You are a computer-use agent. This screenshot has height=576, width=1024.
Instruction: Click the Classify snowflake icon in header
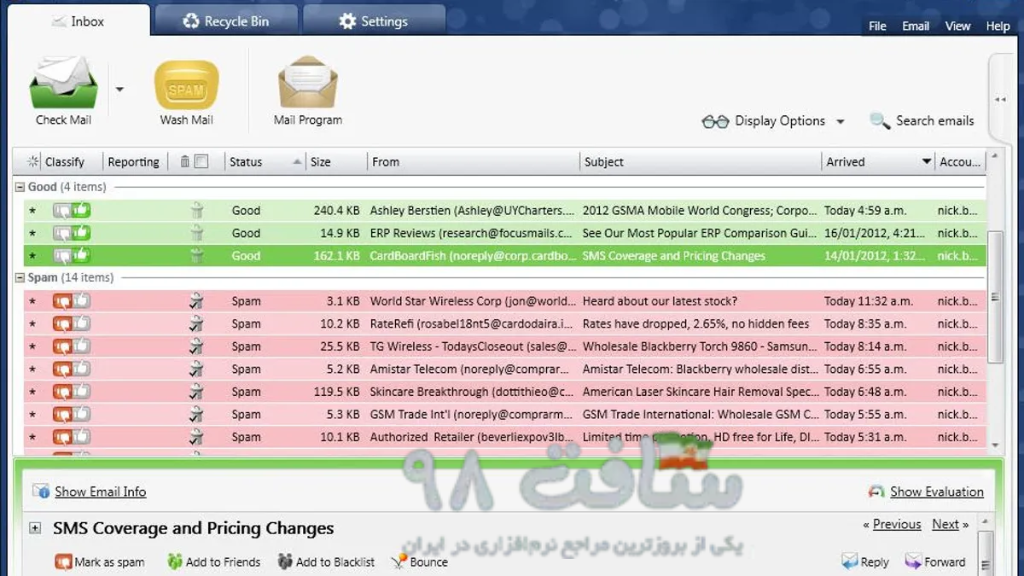pos(33,161)
